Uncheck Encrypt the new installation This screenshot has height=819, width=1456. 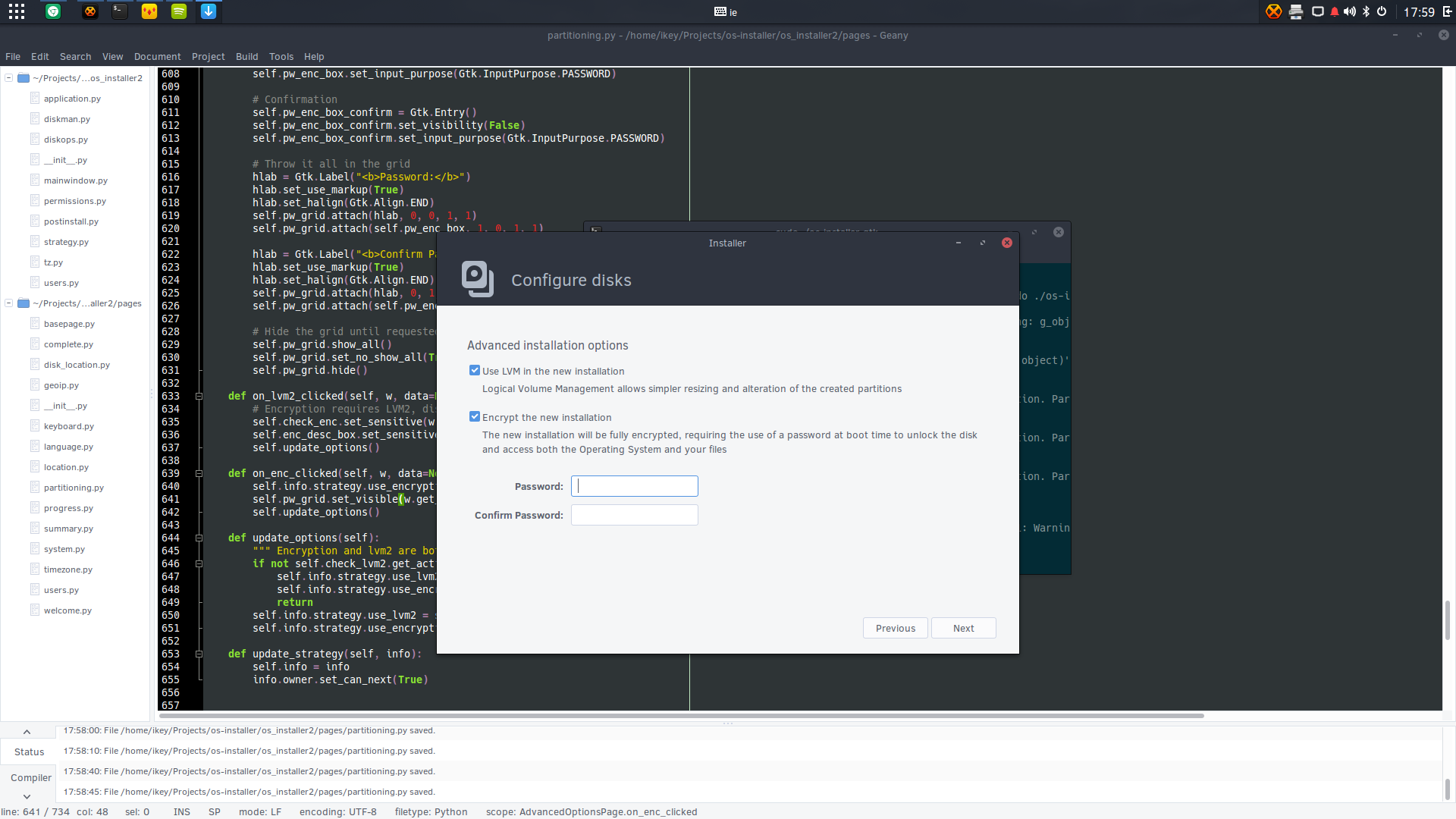(475, 416)
